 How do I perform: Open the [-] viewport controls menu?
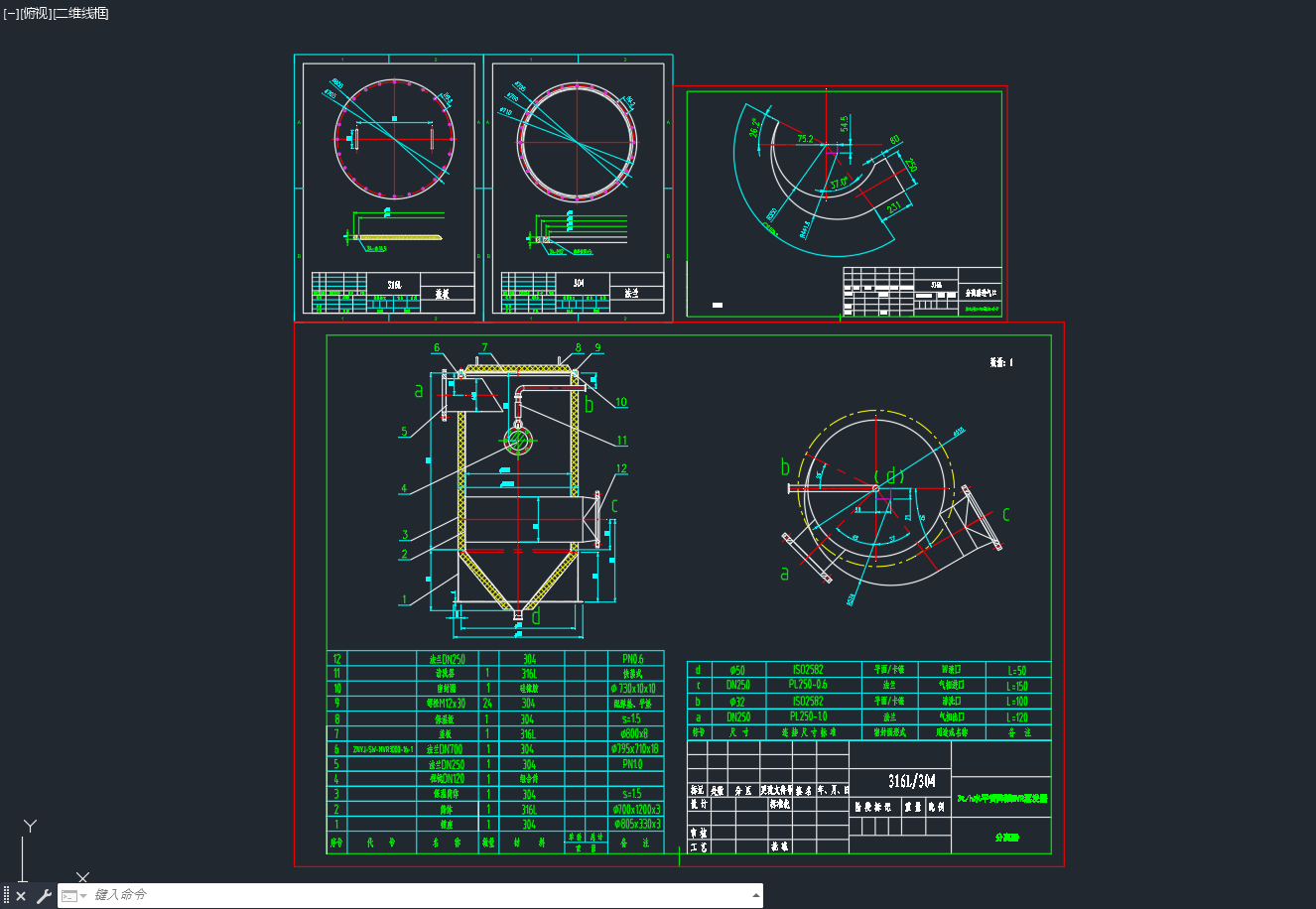[11, 14]
